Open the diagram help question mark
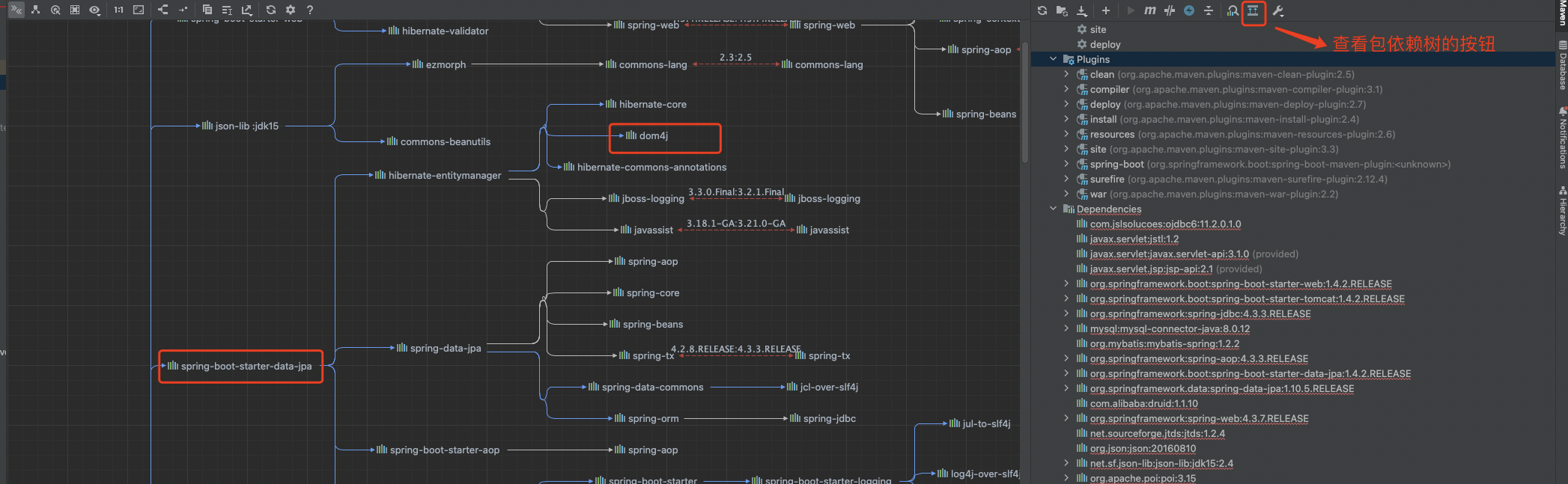 coord(310,10)
